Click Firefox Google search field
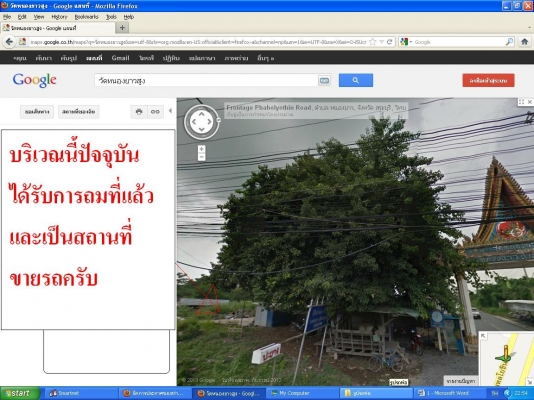 (x=458, y=42)
